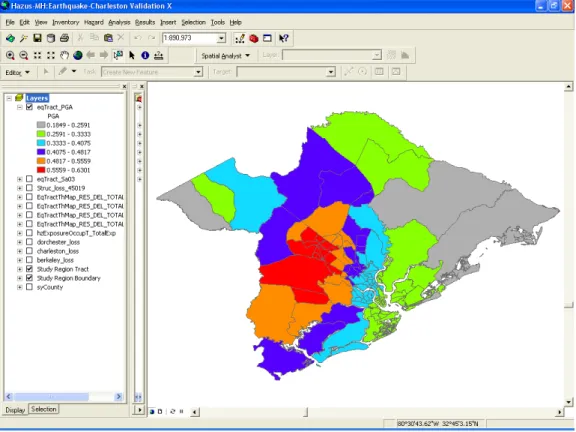Screen dimensions: 576x432
Task: Click the Print icon in toolbar
Action: tap(64, 38)
